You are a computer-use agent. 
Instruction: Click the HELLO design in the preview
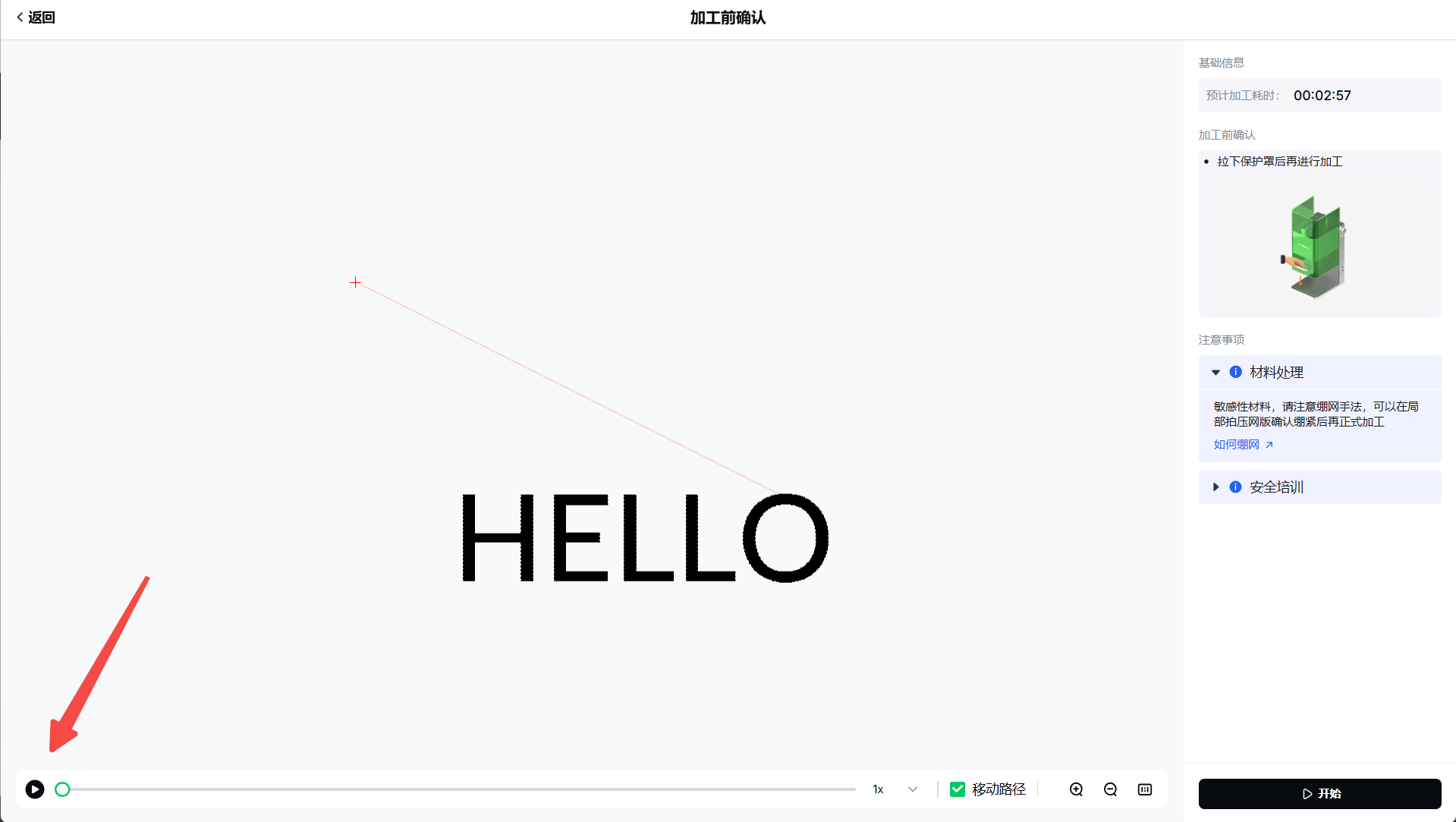click(x=645, y=537)
